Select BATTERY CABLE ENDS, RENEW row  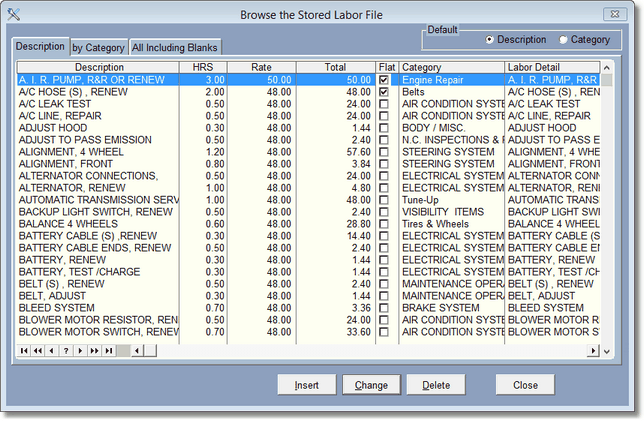coord(308,248)
